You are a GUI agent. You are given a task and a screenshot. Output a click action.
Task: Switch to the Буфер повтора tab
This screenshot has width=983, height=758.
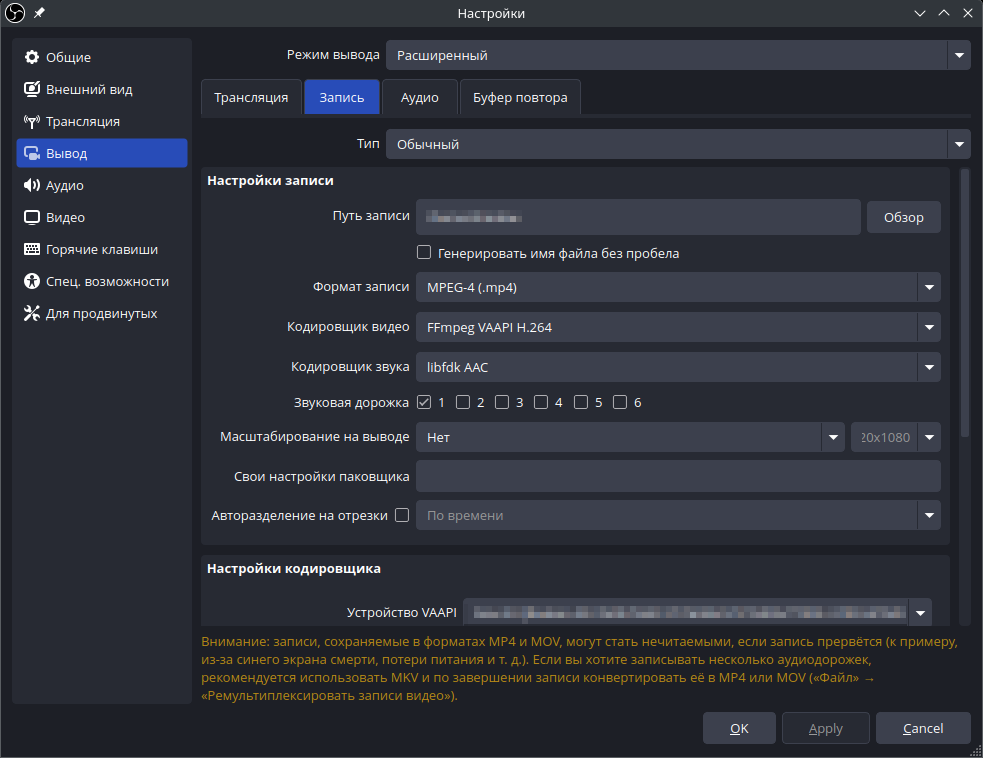click(x=520, y=97)
